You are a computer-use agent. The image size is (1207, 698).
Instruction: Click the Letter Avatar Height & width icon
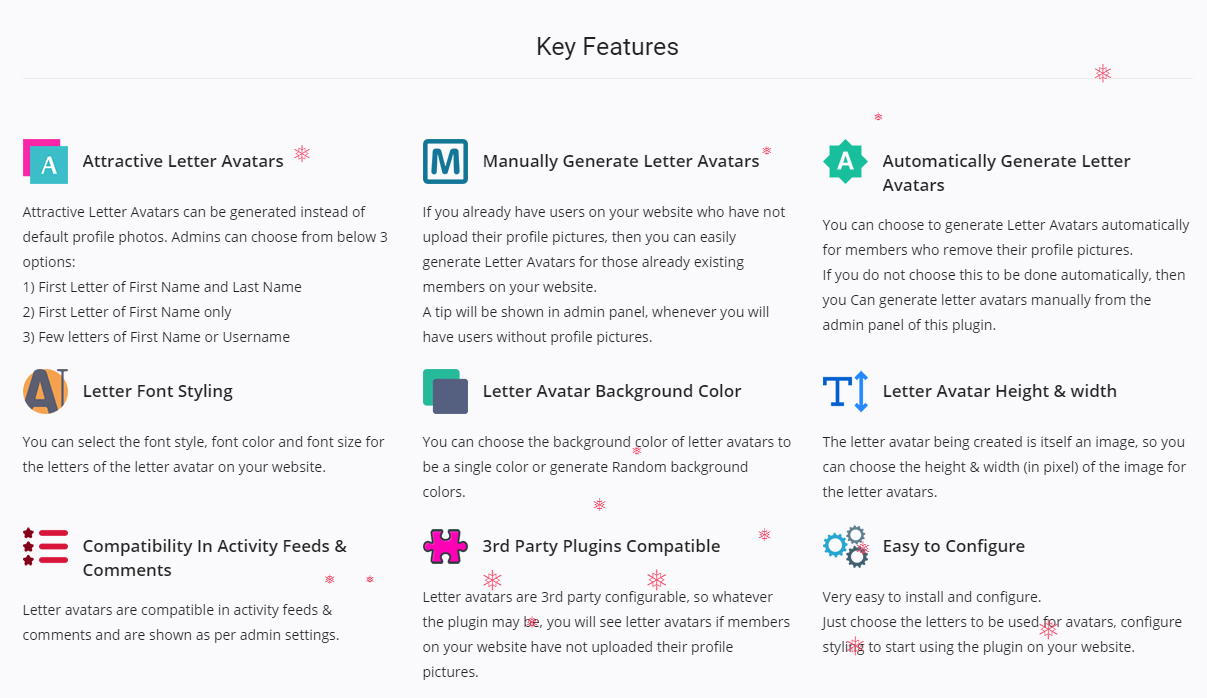[845, 391]
